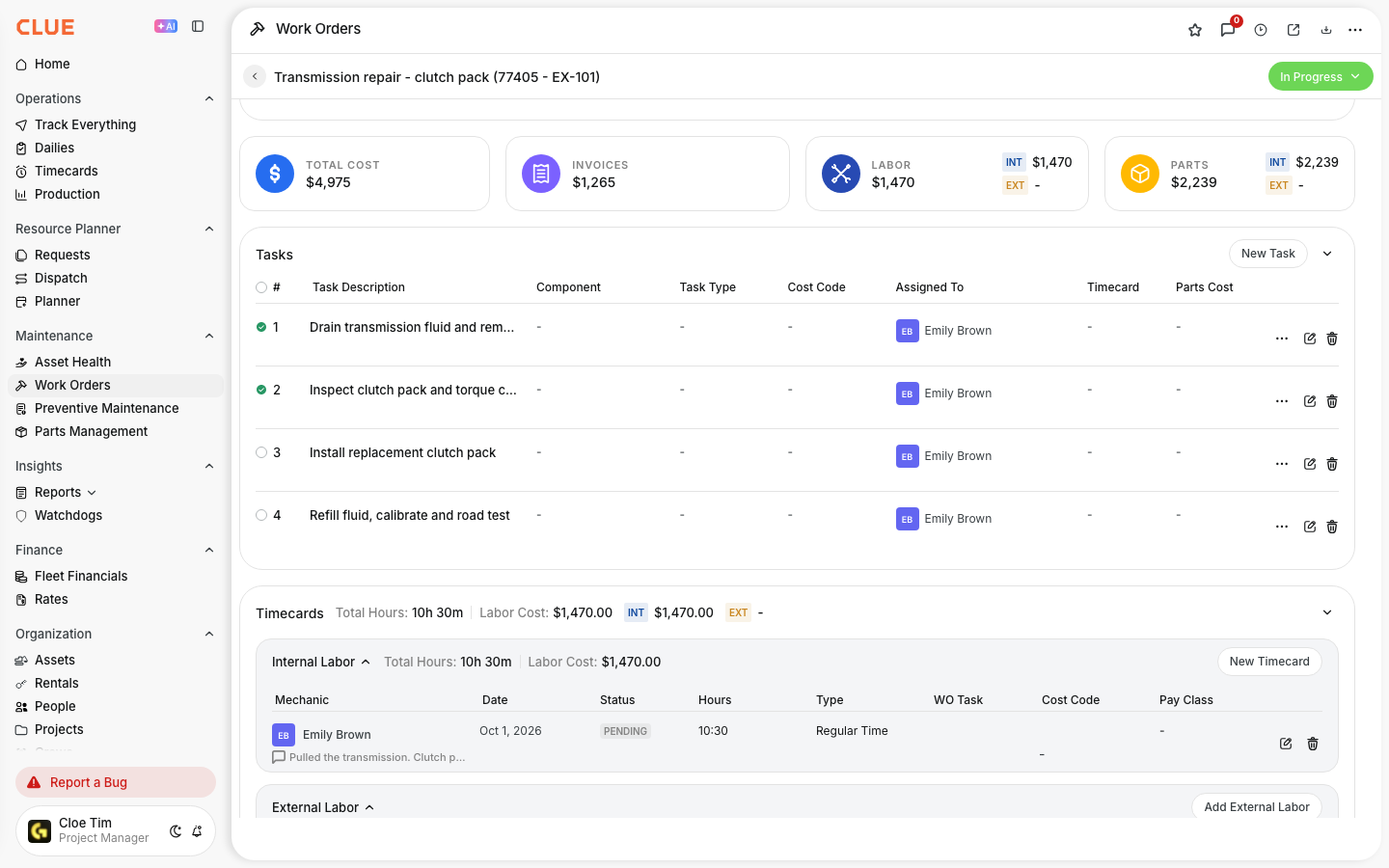This screenshot has width=1389, height=868.
Task: Delete Emily Brown's timecard entry
Action: 1313,744
